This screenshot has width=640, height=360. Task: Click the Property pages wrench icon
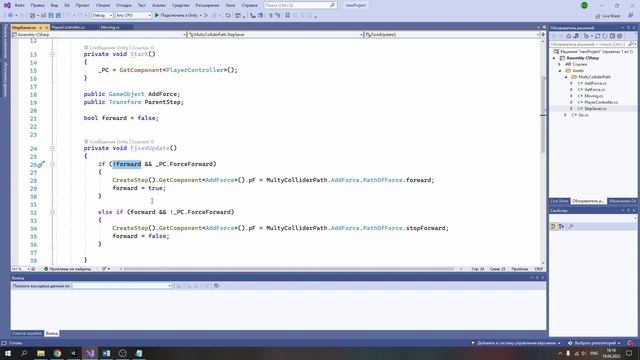pyautogui.click(x=571, y=227)
